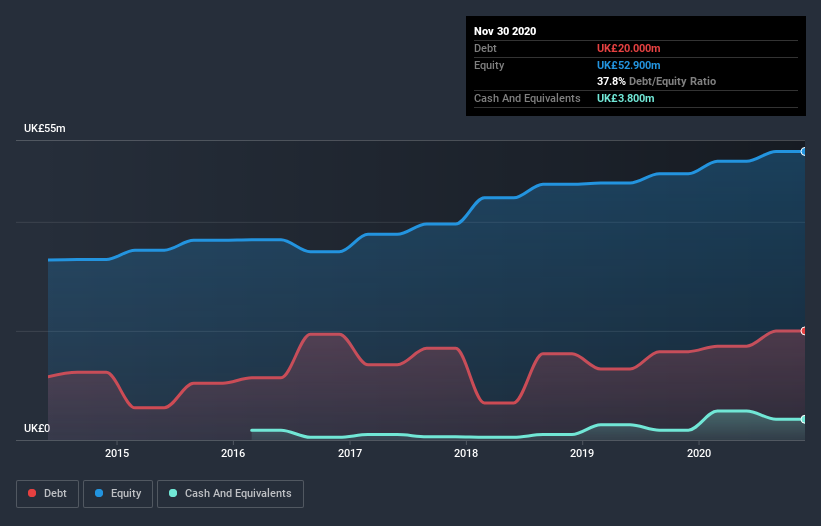Click the UK£55m axis label

tap(45, 128)
